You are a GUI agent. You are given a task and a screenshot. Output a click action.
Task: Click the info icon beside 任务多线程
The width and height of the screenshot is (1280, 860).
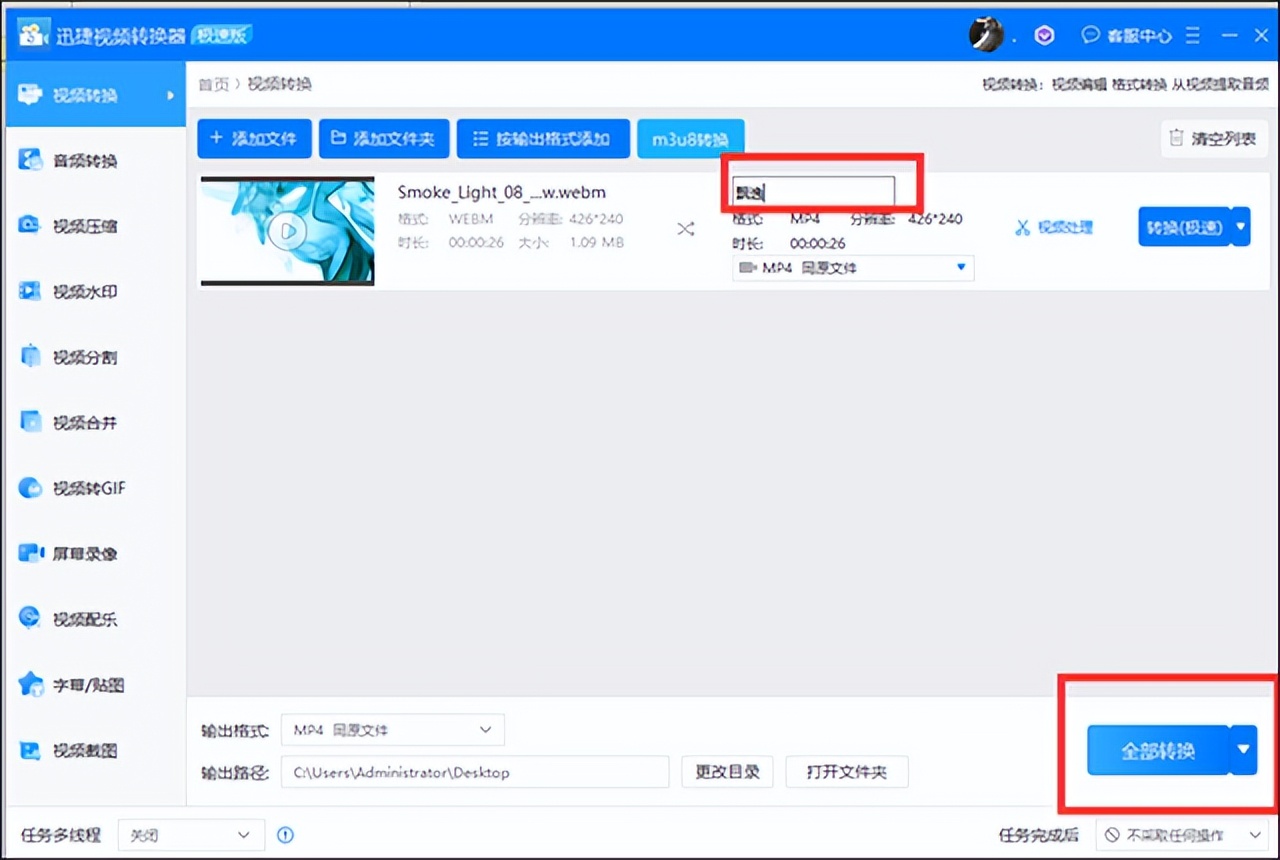285,835
